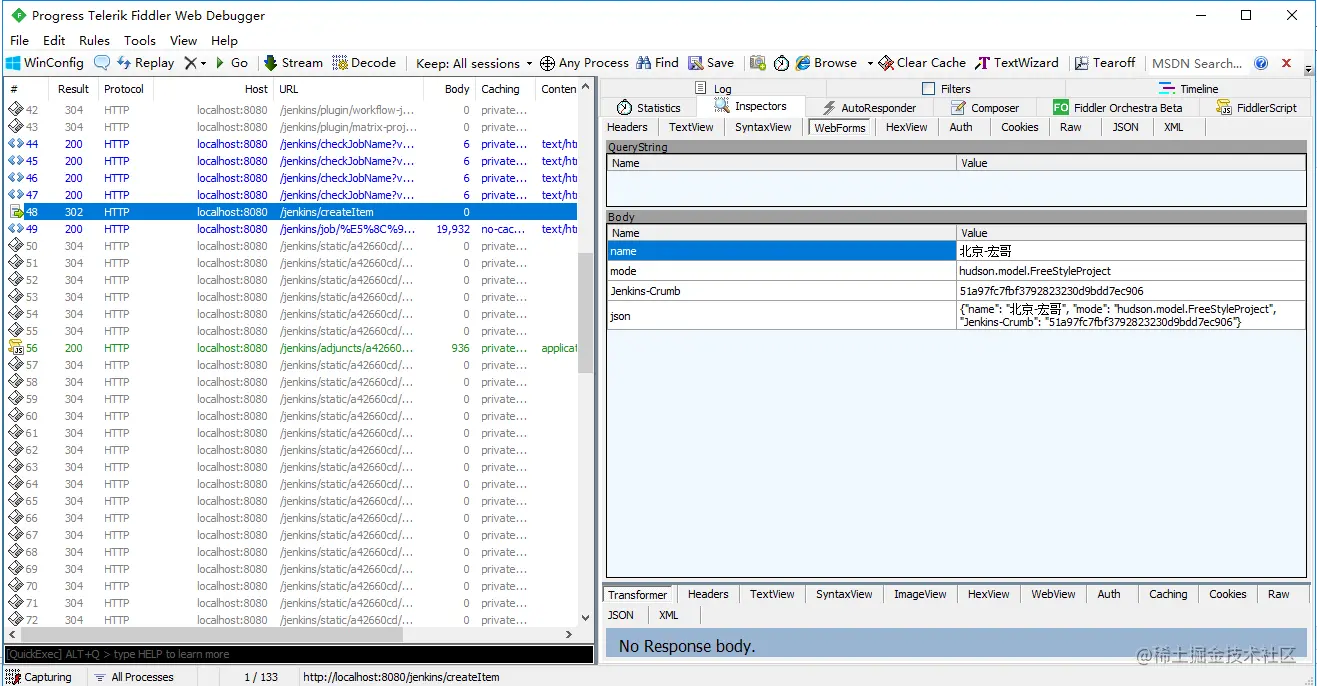The height and width of the screenshot is (686, 1317).
Task: Open the Remove (X) dropdown arrow
Action: coord(203,63)
